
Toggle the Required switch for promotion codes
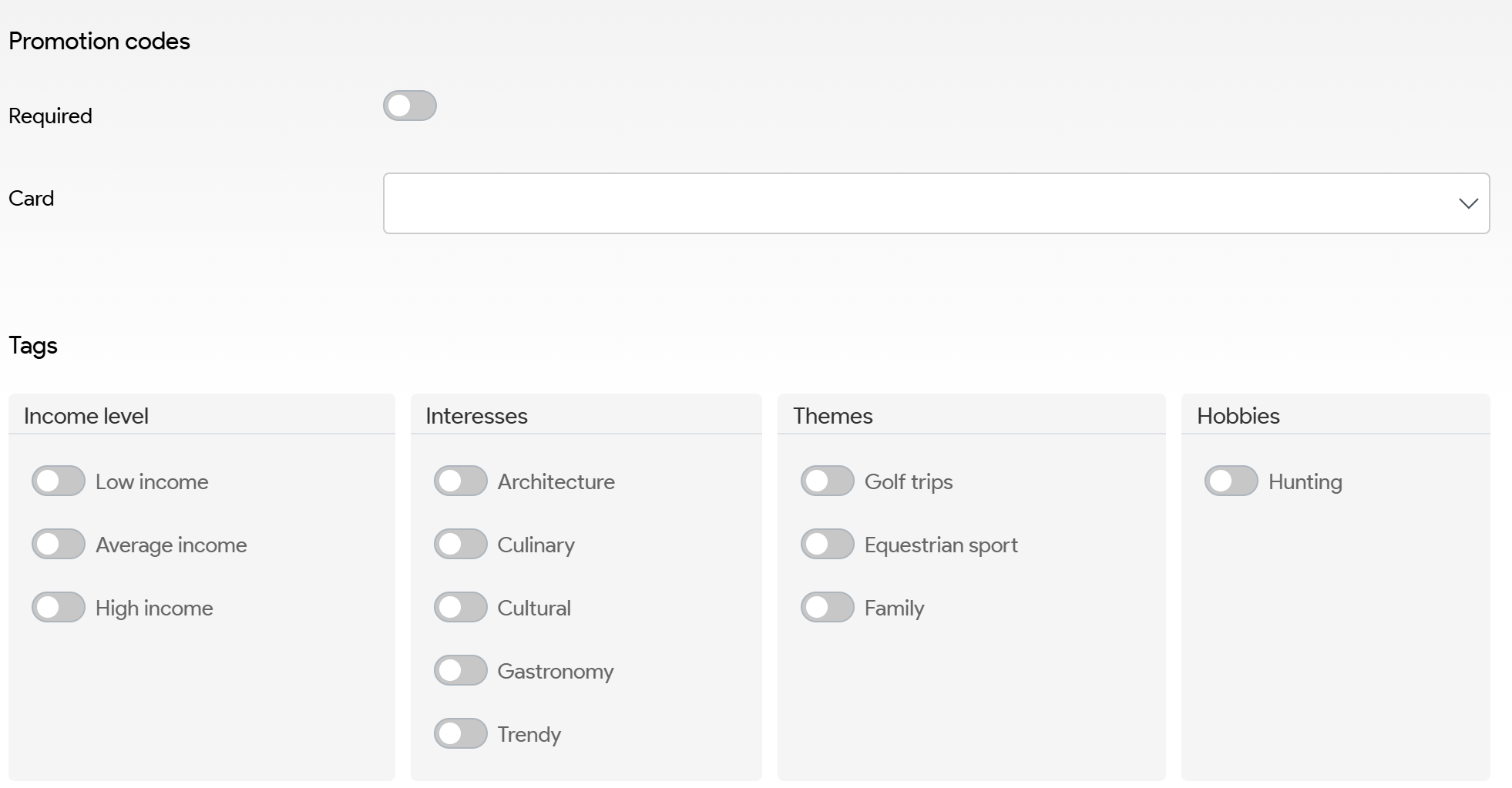(x=409, y=106)
